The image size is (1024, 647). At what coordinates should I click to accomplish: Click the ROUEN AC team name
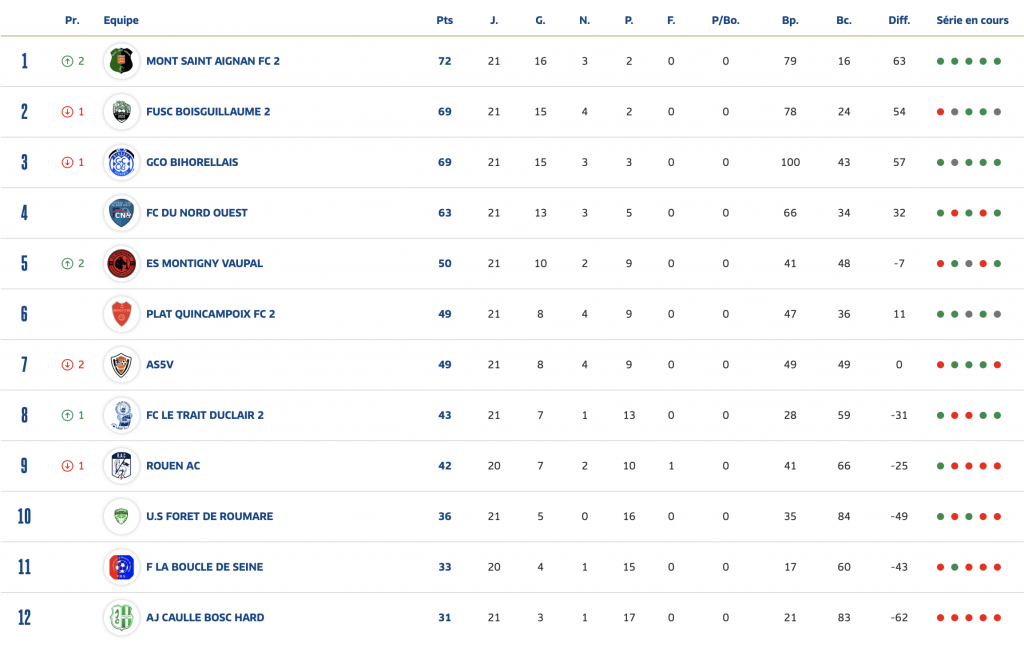[173, 466]
